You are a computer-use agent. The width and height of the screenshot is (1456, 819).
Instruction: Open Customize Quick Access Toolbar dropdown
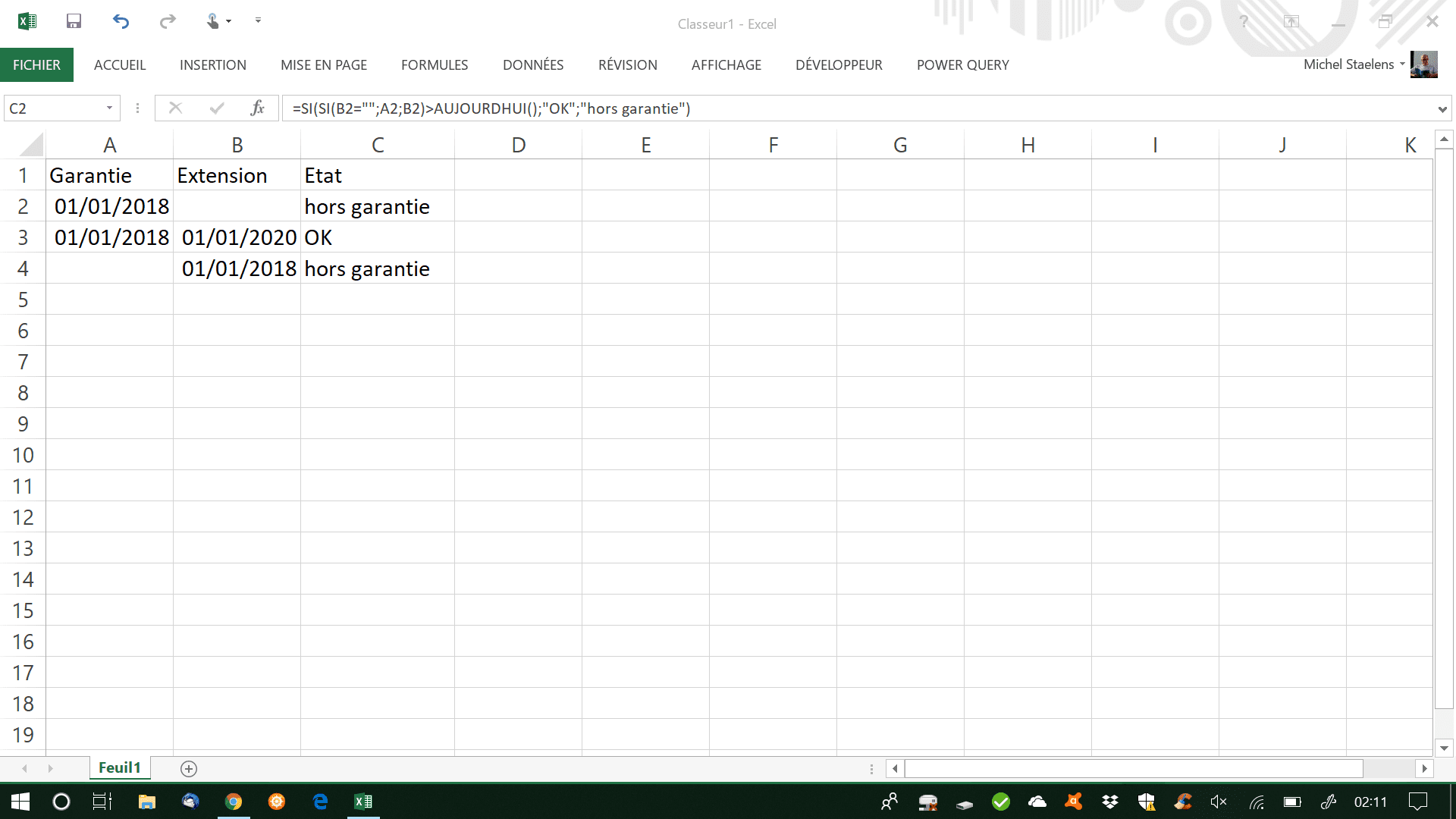coord(258,20)
